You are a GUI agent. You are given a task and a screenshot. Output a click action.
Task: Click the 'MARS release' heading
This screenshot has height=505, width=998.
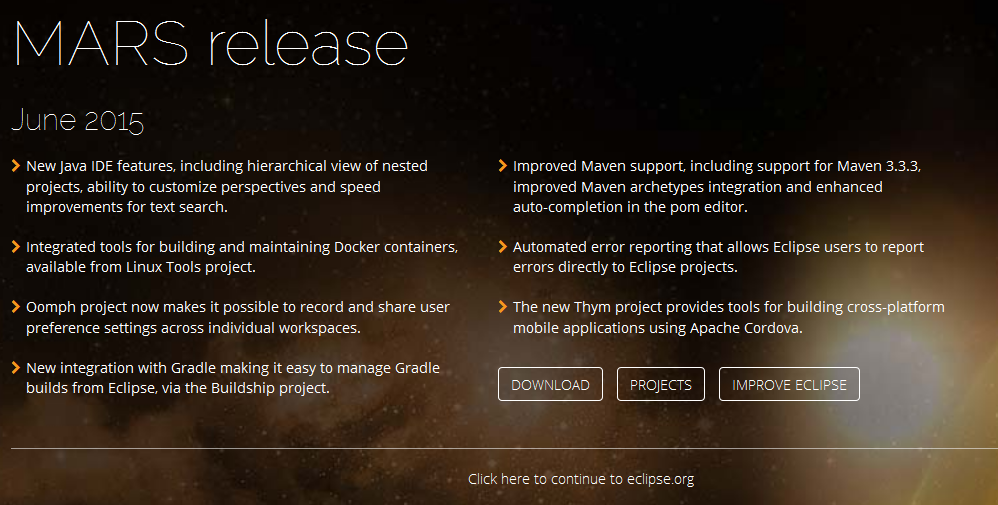[x=211, y=43]
